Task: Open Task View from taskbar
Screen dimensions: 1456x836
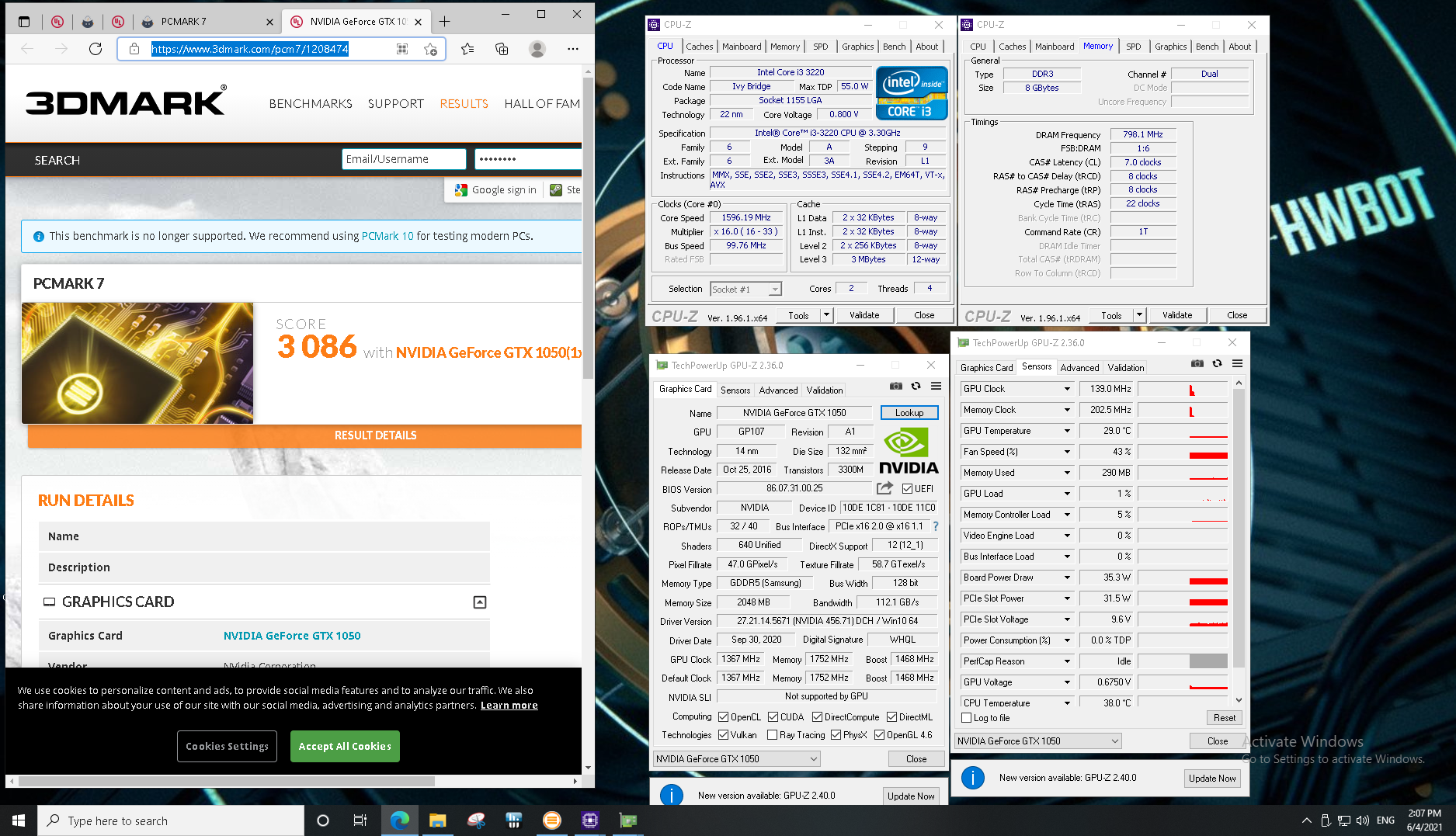Action: tap(360, 820)
